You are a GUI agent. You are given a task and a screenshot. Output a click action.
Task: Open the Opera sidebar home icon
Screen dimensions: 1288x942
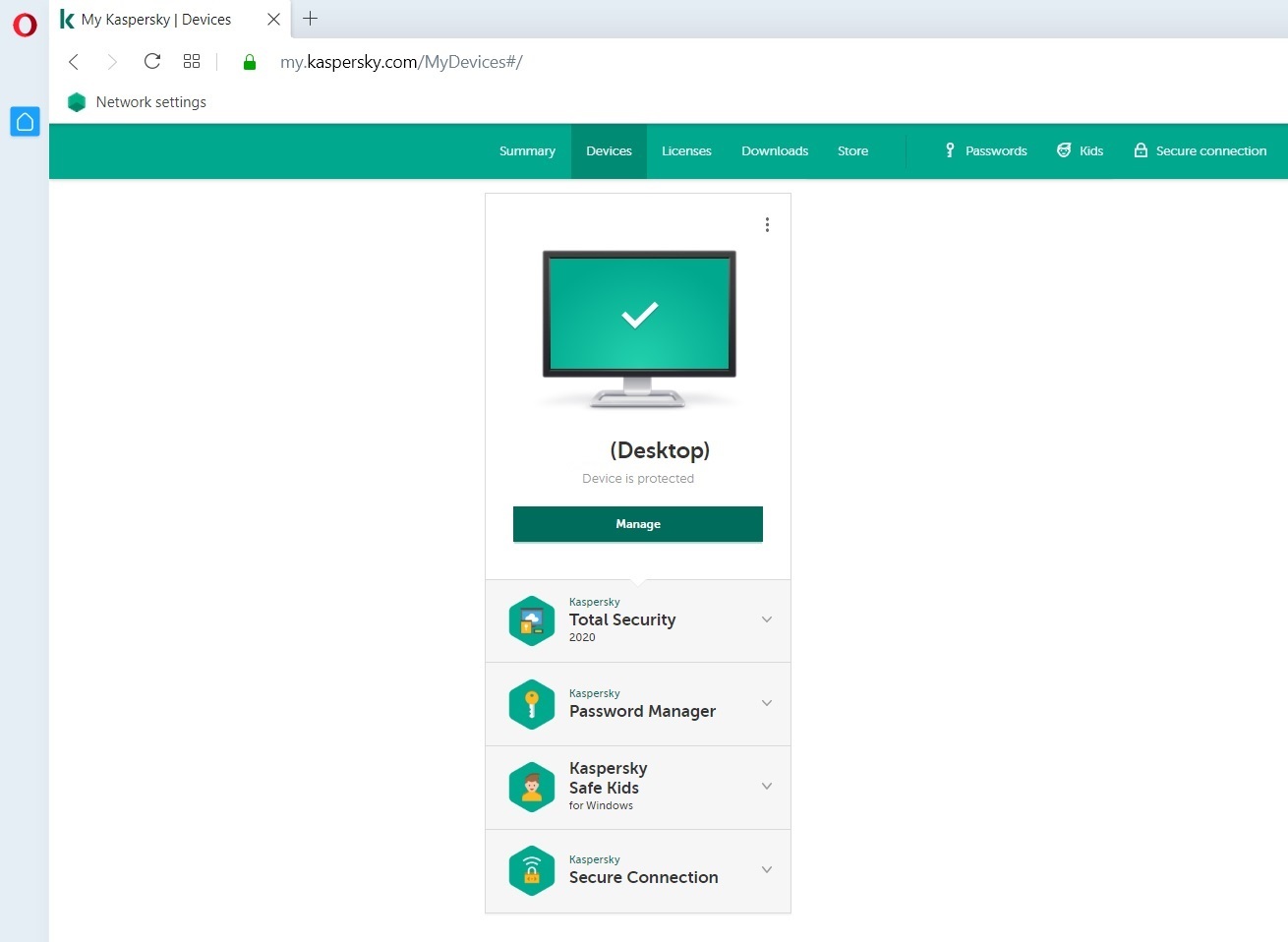pos(25,122)
